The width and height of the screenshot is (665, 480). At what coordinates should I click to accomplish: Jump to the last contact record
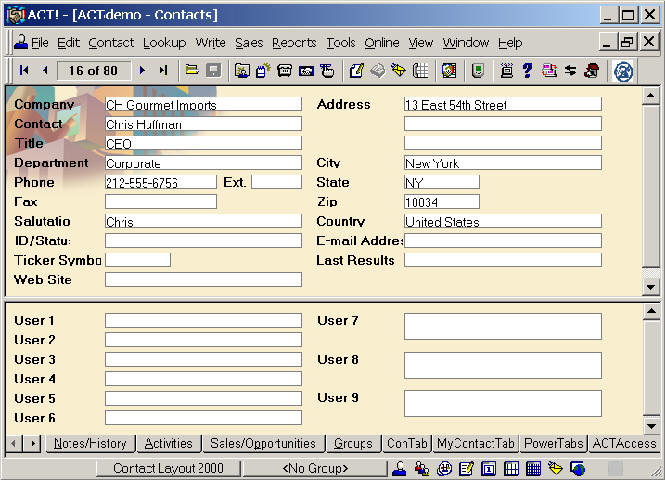[x=164, y=70]
